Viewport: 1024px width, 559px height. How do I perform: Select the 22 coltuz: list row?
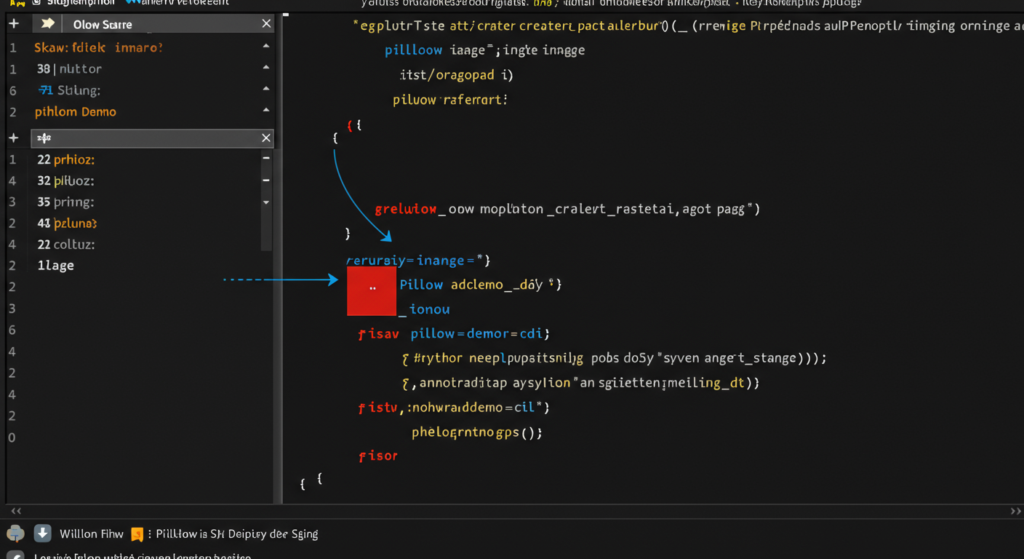click(66, 244)
